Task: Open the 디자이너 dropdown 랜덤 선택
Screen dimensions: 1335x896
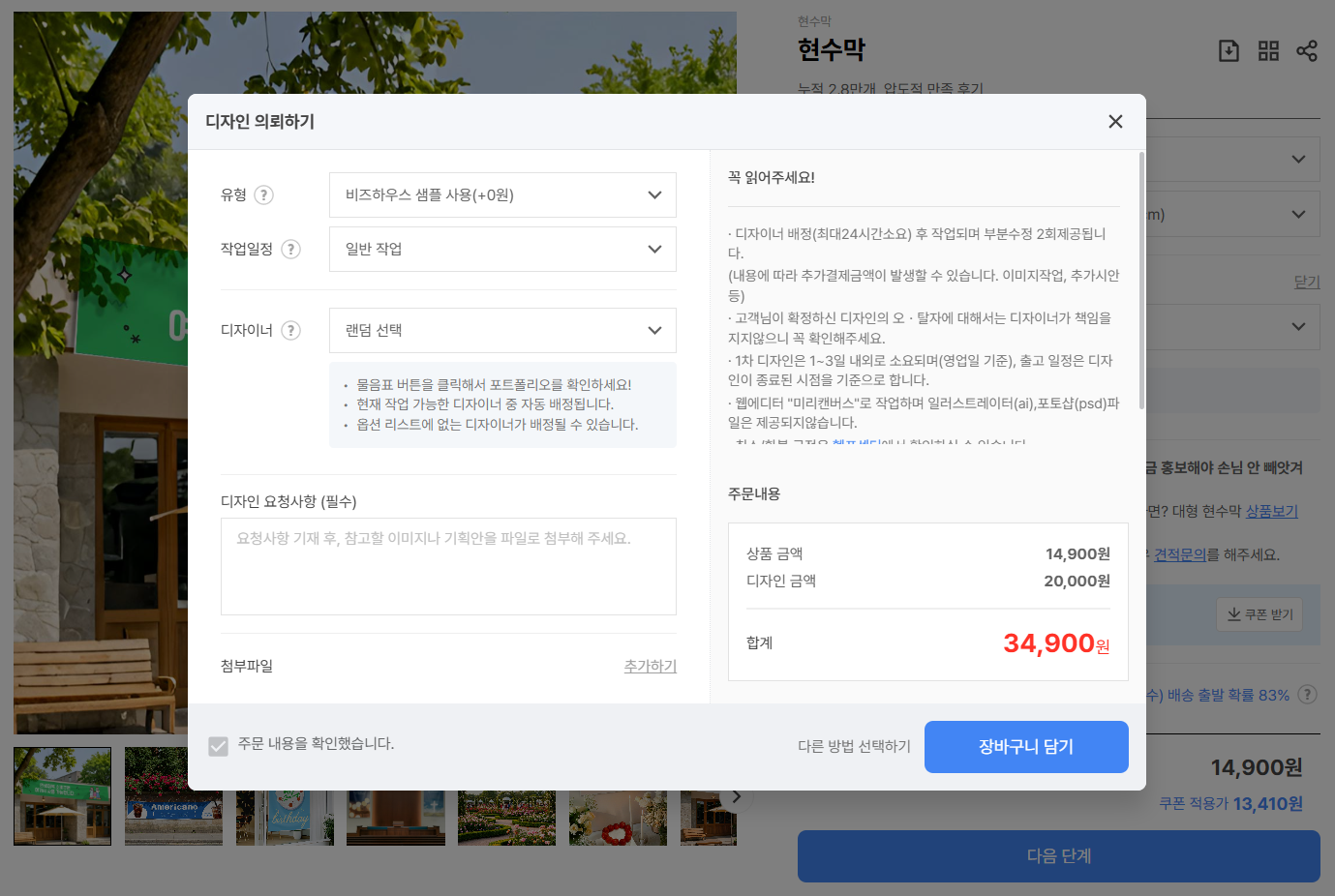Action: click(502, 330)
